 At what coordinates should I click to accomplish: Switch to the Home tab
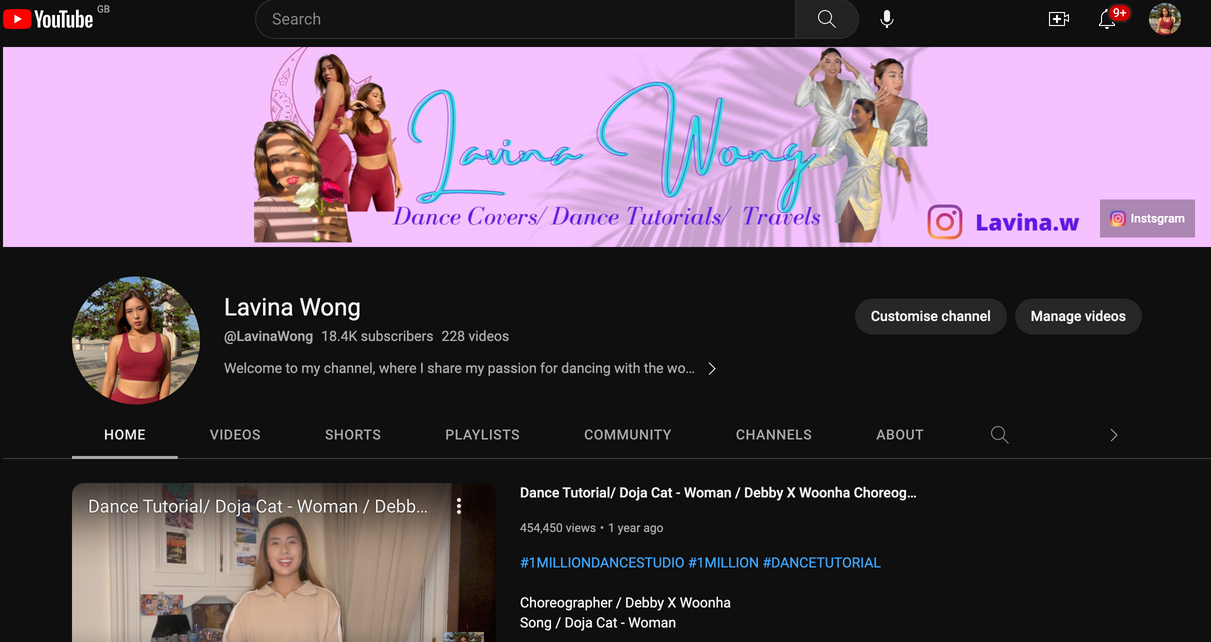125,435
